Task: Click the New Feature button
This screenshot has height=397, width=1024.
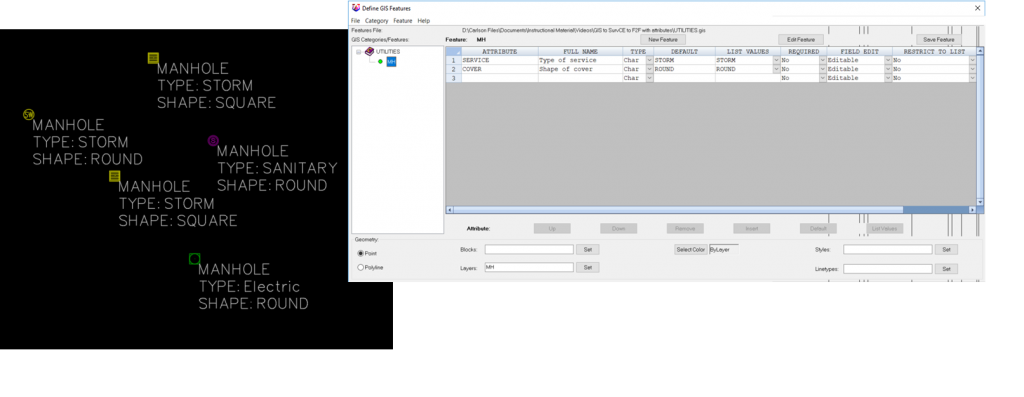Action: pos(663,40)
